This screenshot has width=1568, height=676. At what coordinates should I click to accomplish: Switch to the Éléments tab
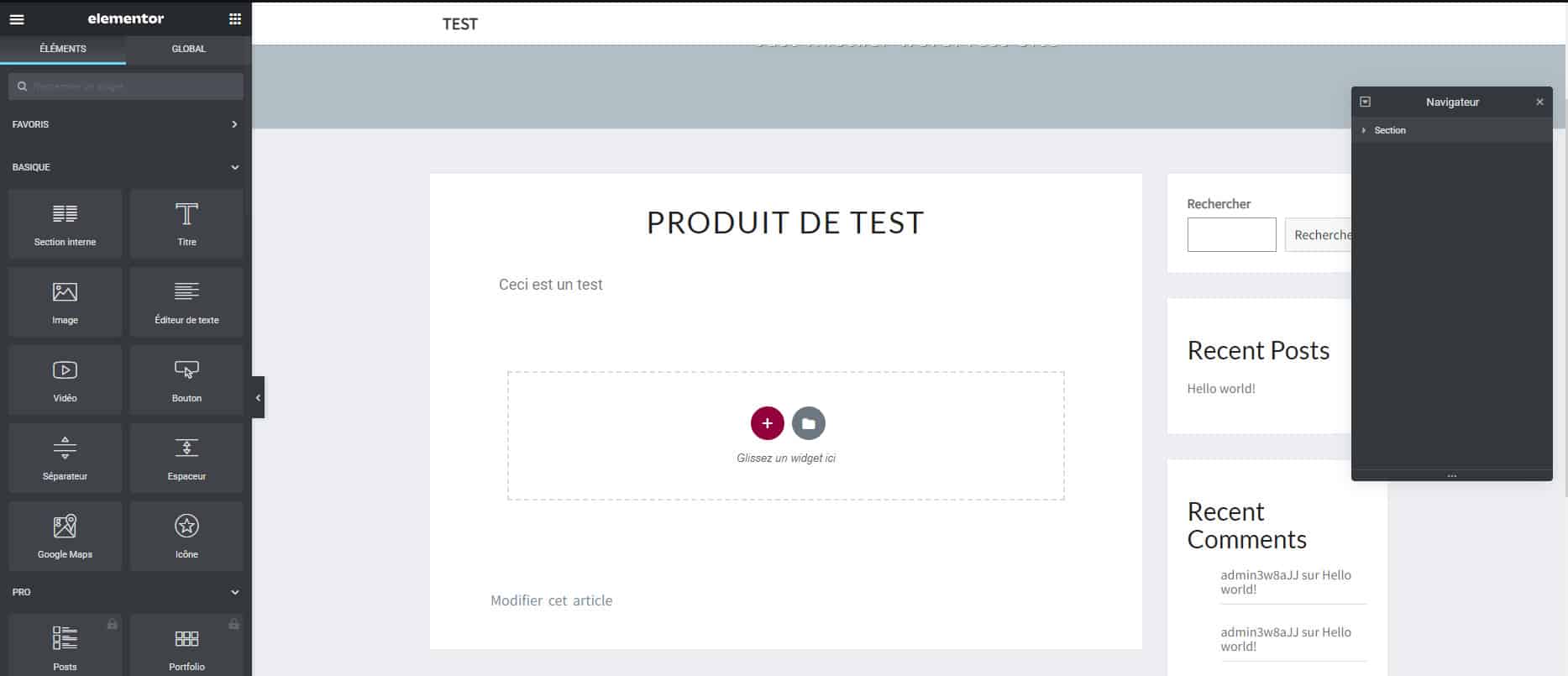point(63,49)
